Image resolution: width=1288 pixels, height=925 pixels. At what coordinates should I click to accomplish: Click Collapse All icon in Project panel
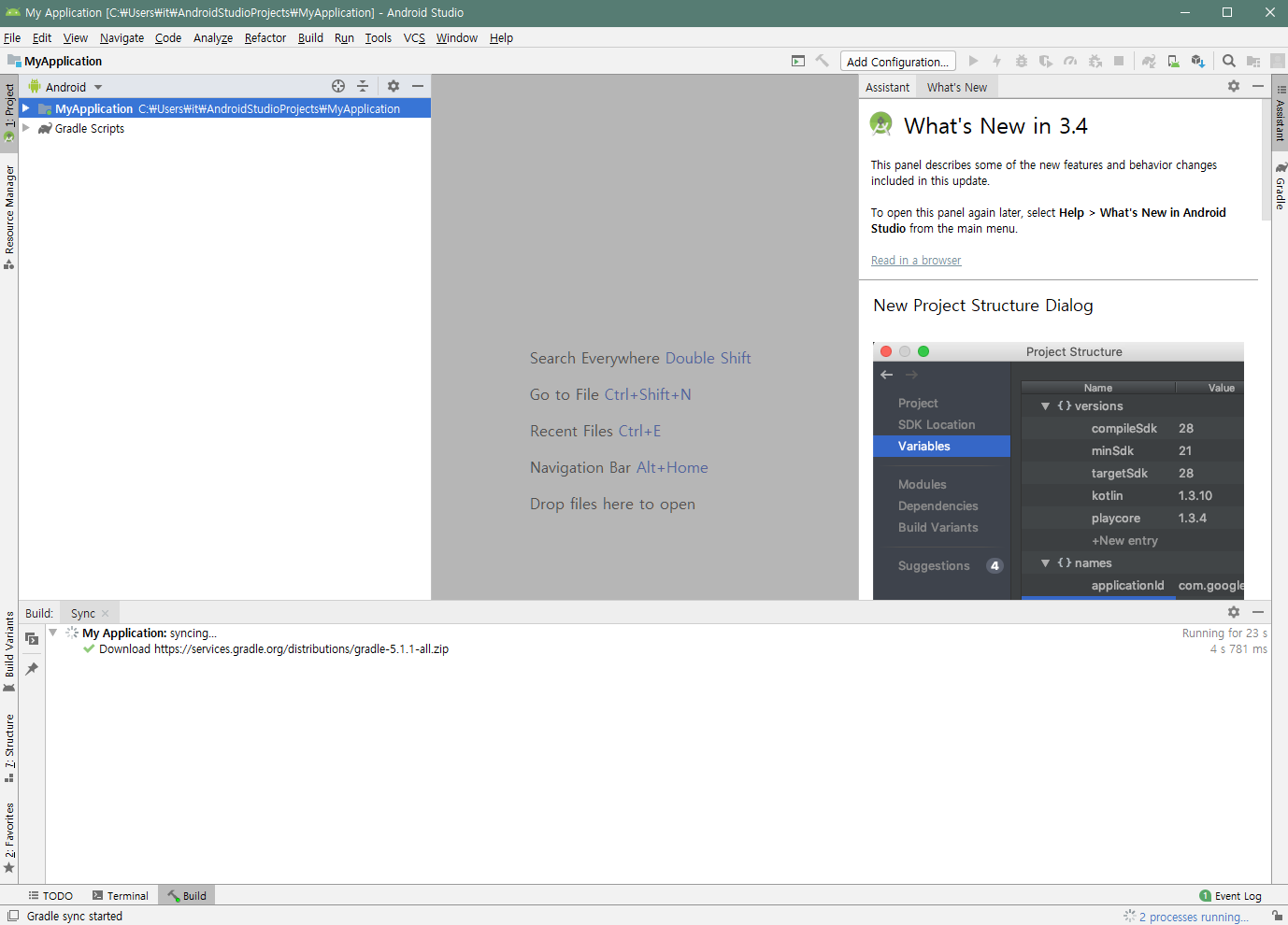tap(363, 86)
